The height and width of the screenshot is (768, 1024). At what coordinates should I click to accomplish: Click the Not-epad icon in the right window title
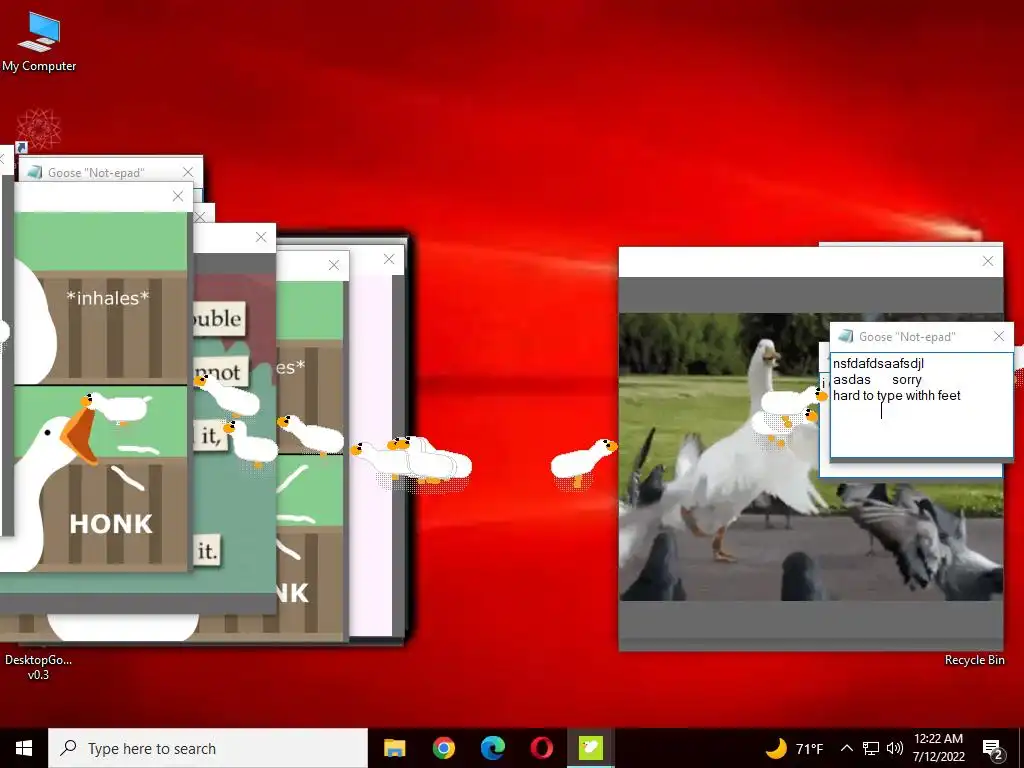pyautogui.click(x=846, y=336)
